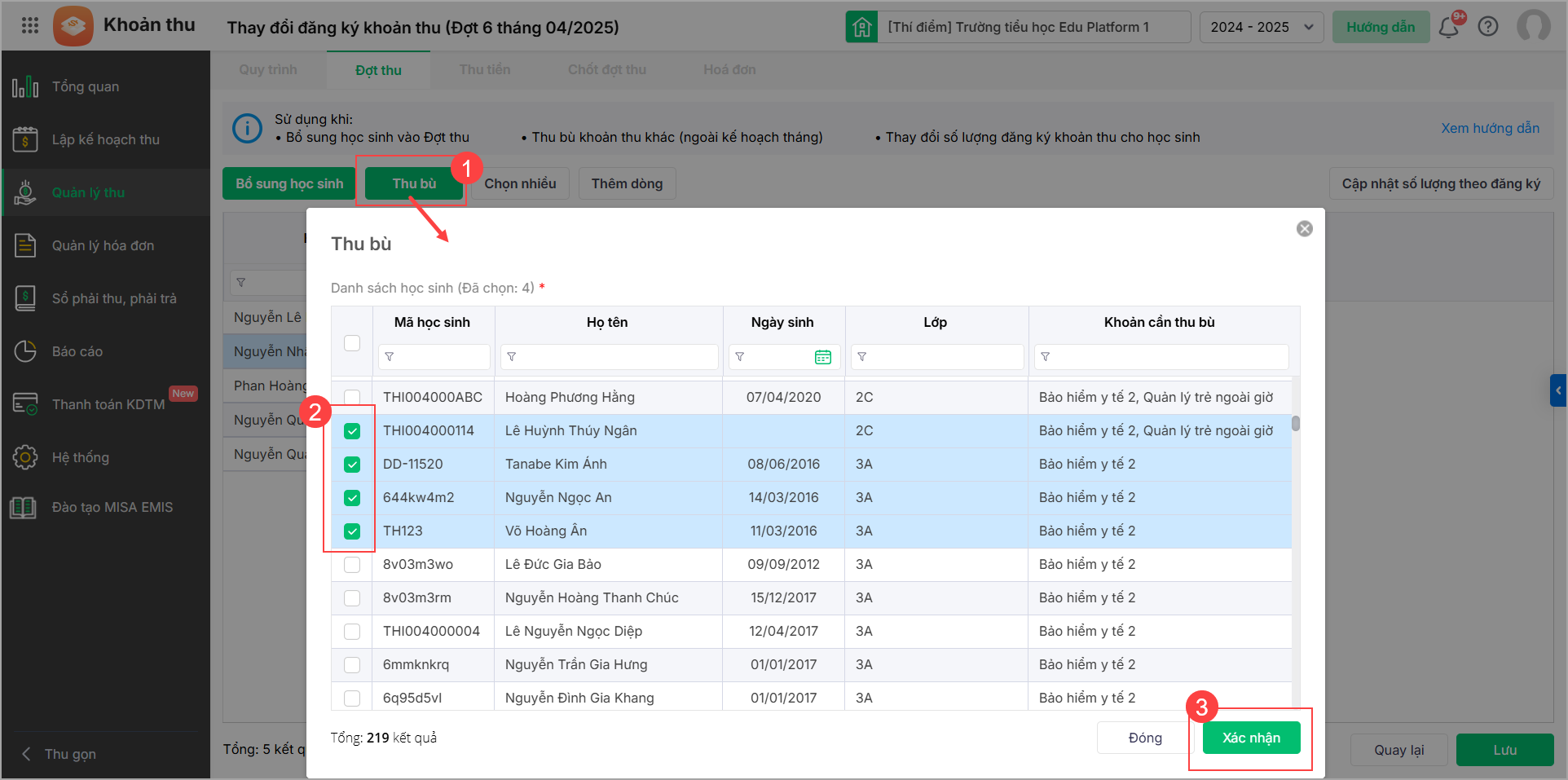1568x780 pixels.
Task: Switch to the Thu tiền tab
Action: 484,70
